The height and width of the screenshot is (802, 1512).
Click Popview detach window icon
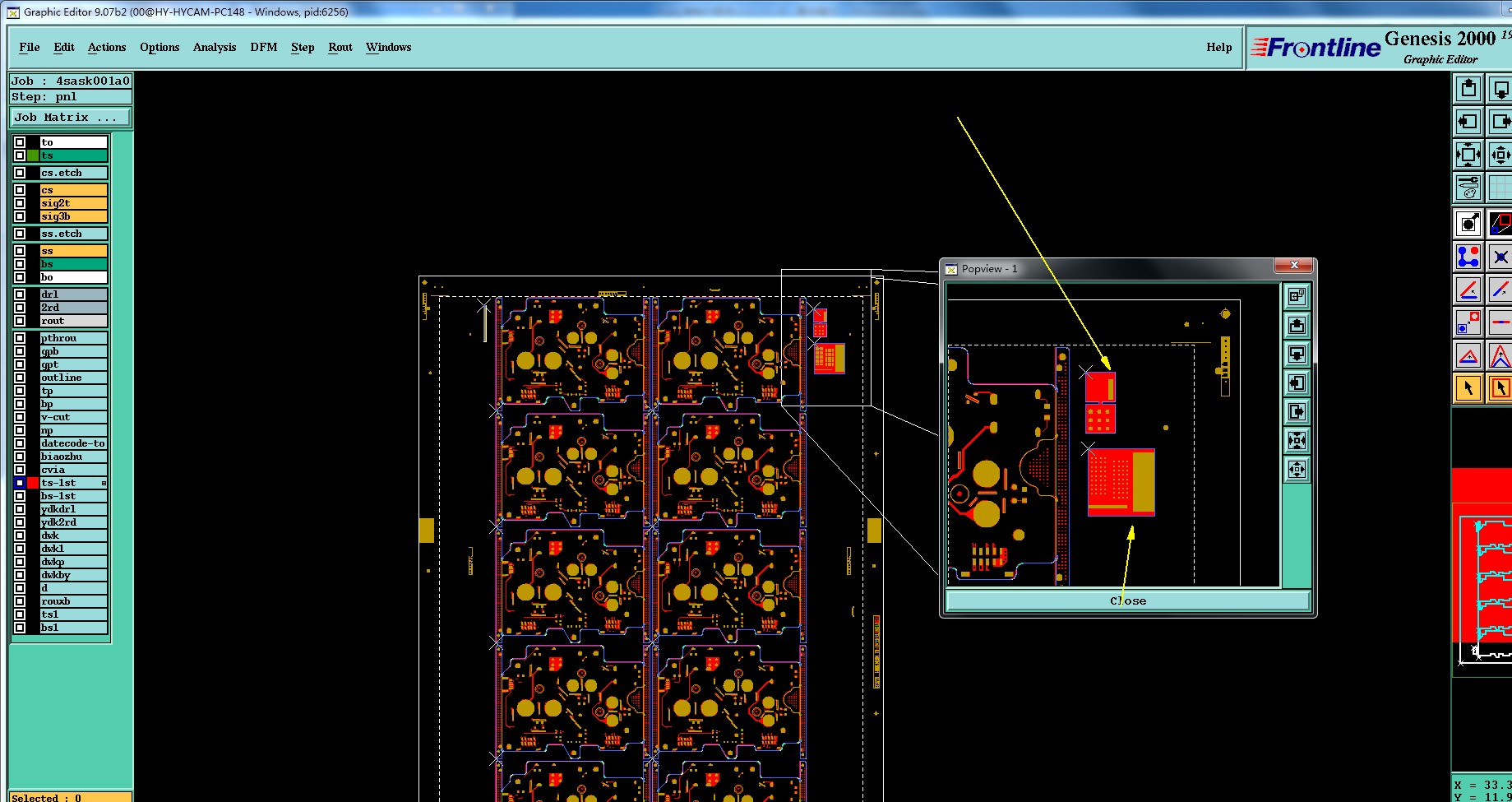tap(1297, 296)
